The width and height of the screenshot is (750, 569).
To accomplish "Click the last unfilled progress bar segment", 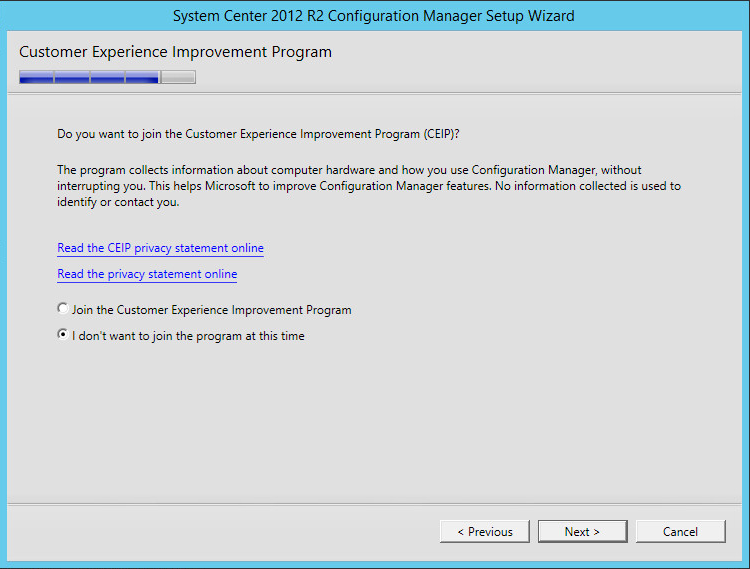I will pyautogui.click(x=178, y=77).
